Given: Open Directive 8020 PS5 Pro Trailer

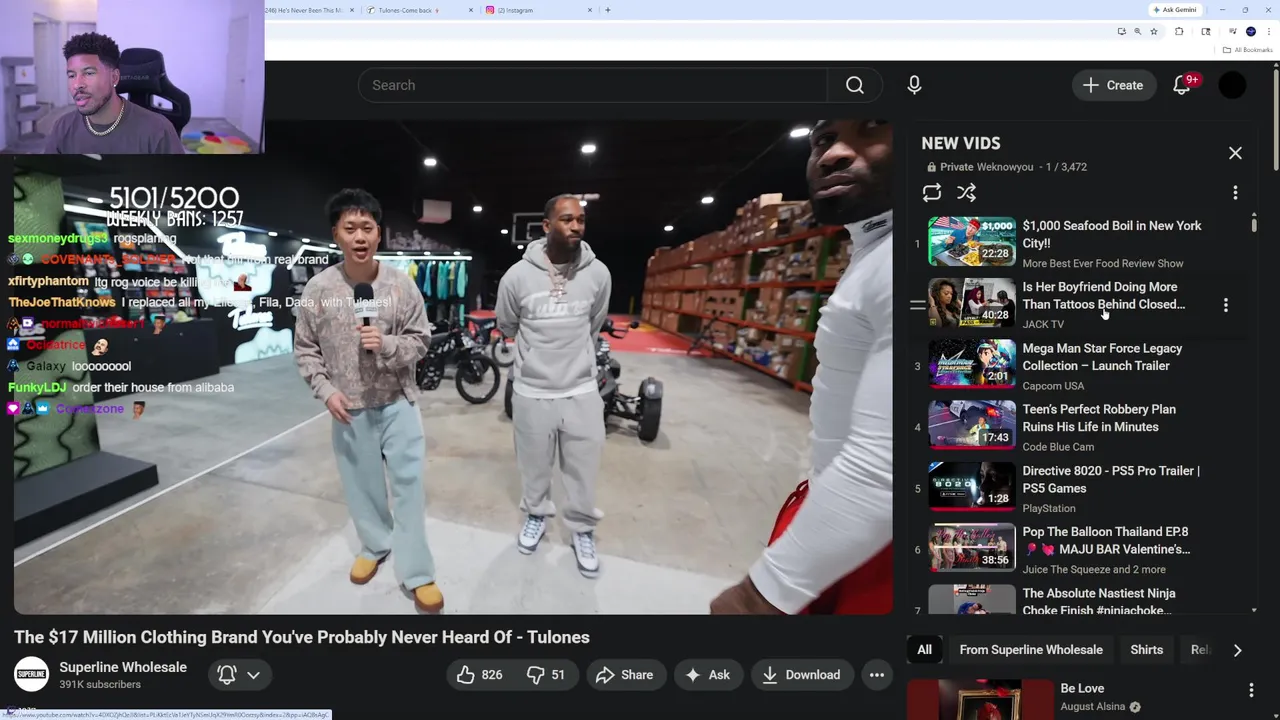Looking at the screenshot, I should [x=1110, y=479].
